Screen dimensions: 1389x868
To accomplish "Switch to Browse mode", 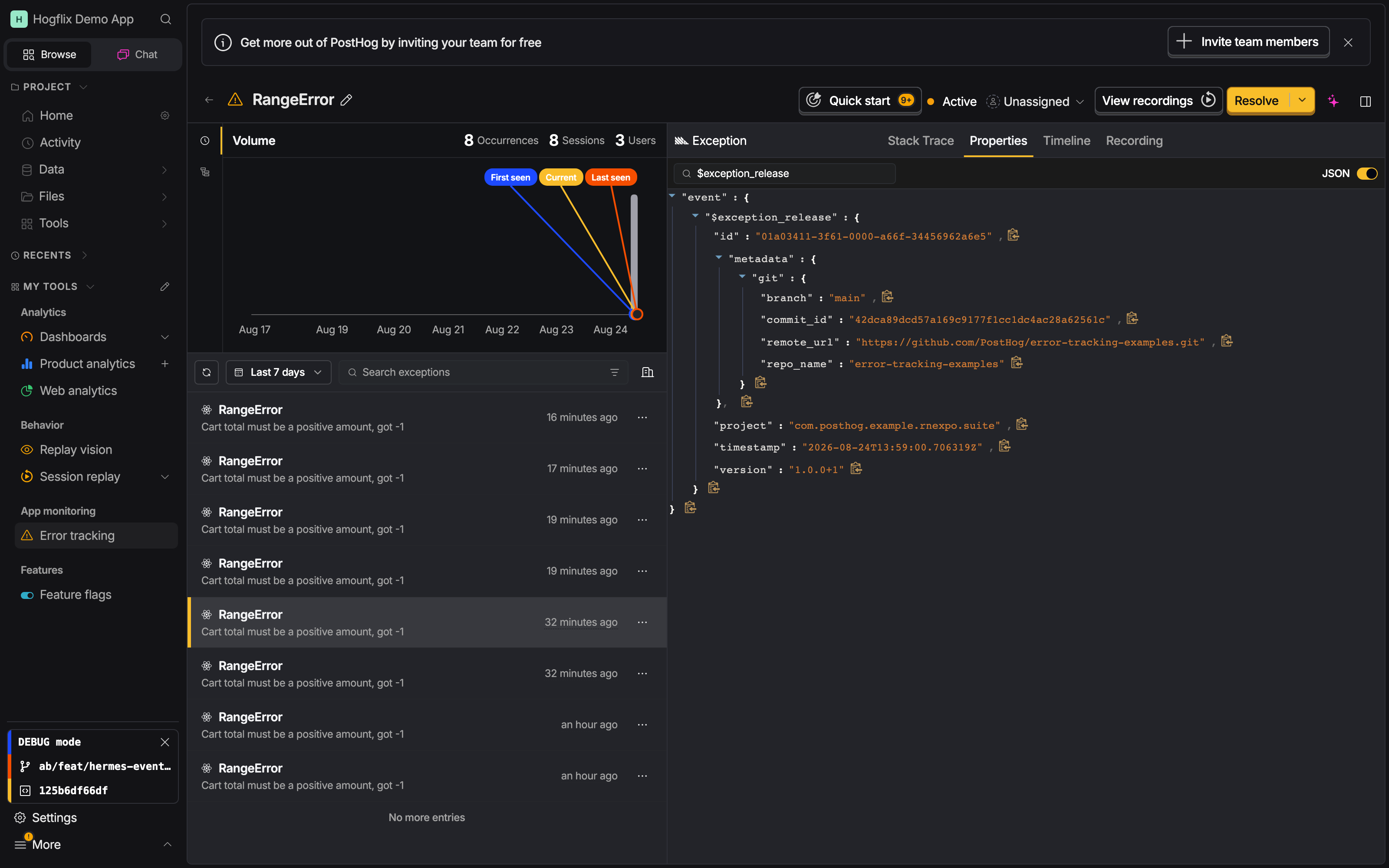I will (49, 55).
